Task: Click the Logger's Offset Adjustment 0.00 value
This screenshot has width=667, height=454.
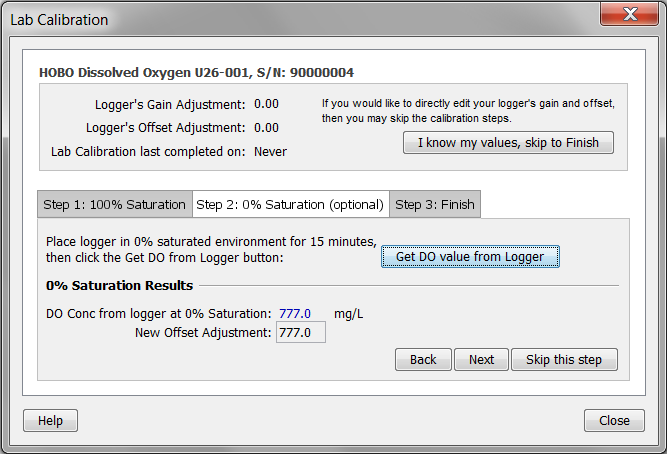Action: click(x=266, y=127)
